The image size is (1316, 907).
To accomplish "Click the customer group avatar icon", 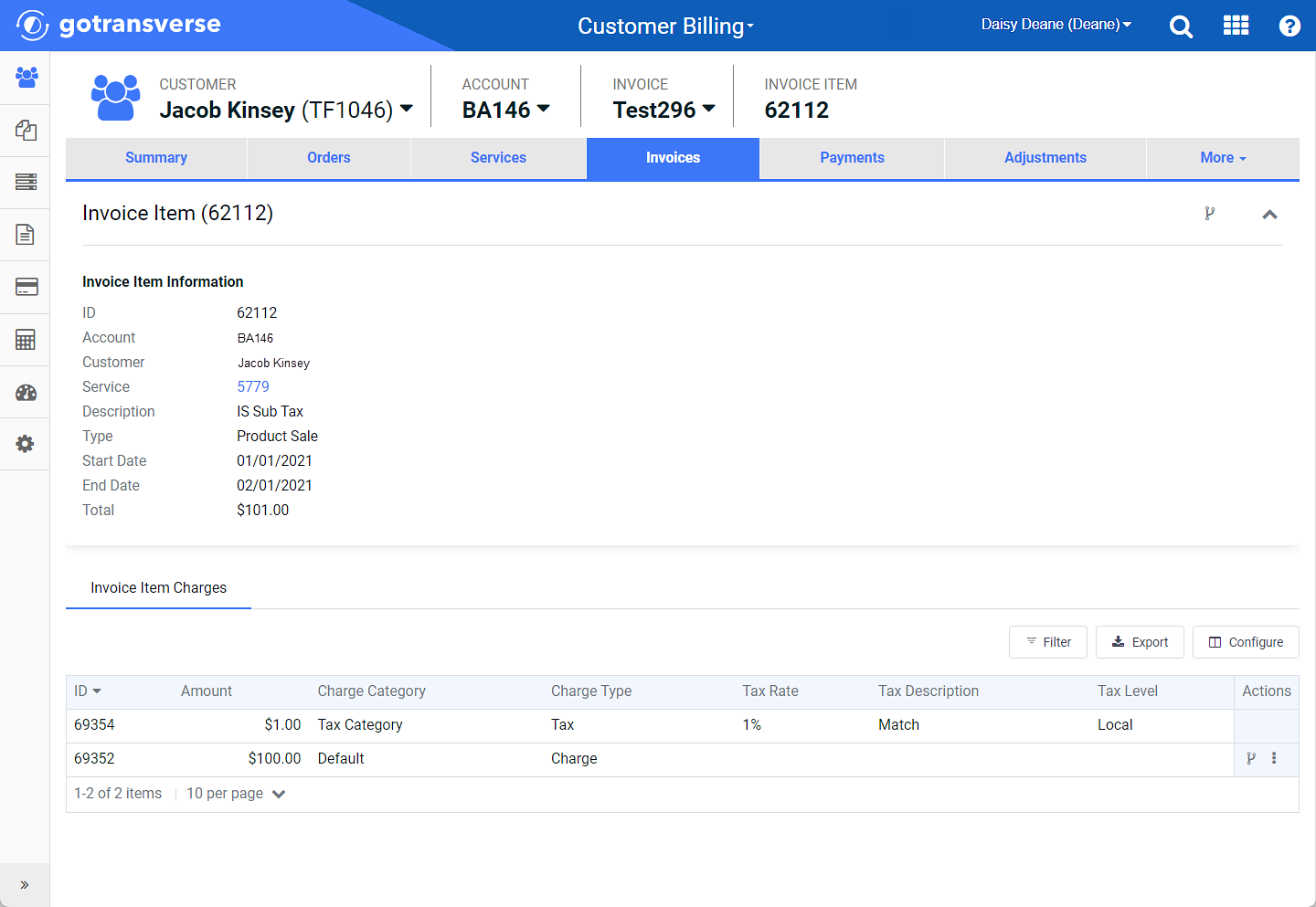I will pyautogui.click(x=116, y=98).
